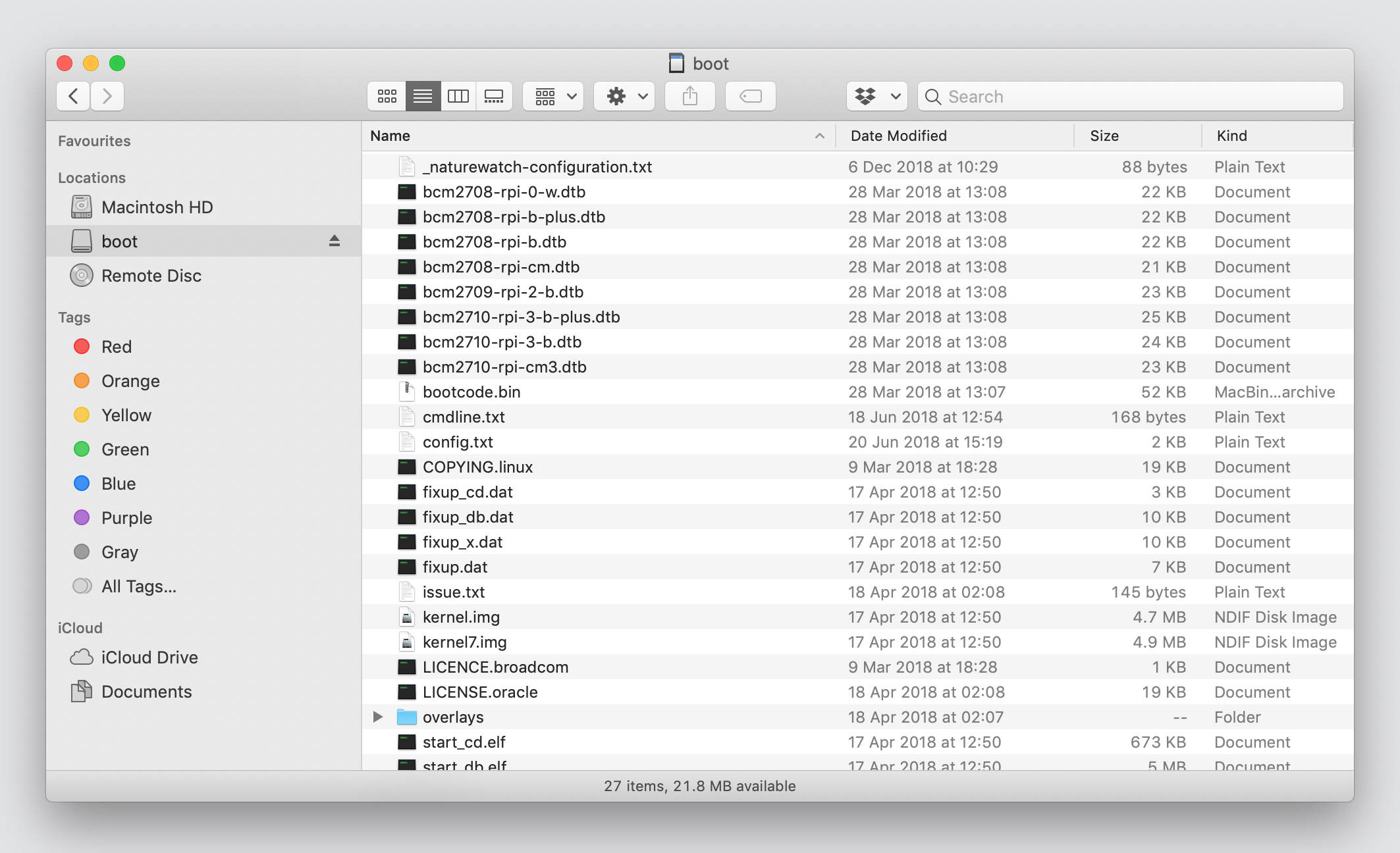
Task: Eject the boot volume
Action: click(x=335, y=241)
